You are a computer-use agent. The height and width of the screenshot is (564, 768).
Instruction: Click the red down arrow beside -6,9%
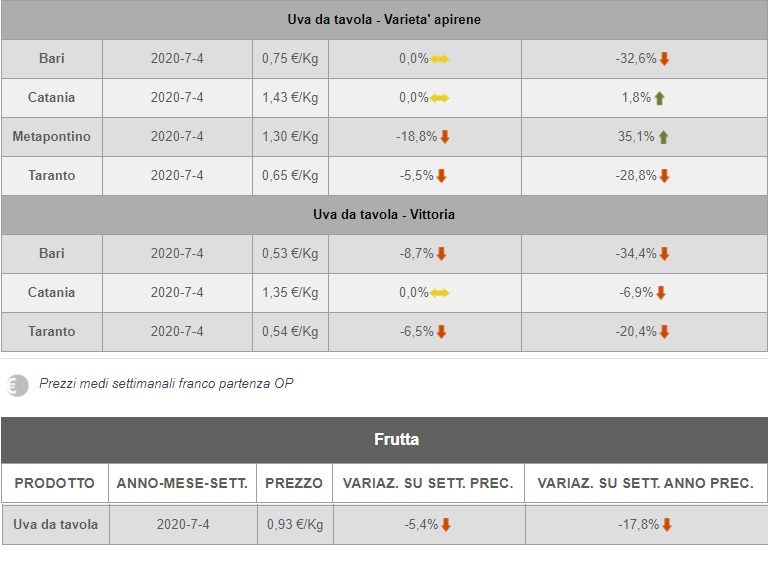pyautogui.click(x=660, y=293)
